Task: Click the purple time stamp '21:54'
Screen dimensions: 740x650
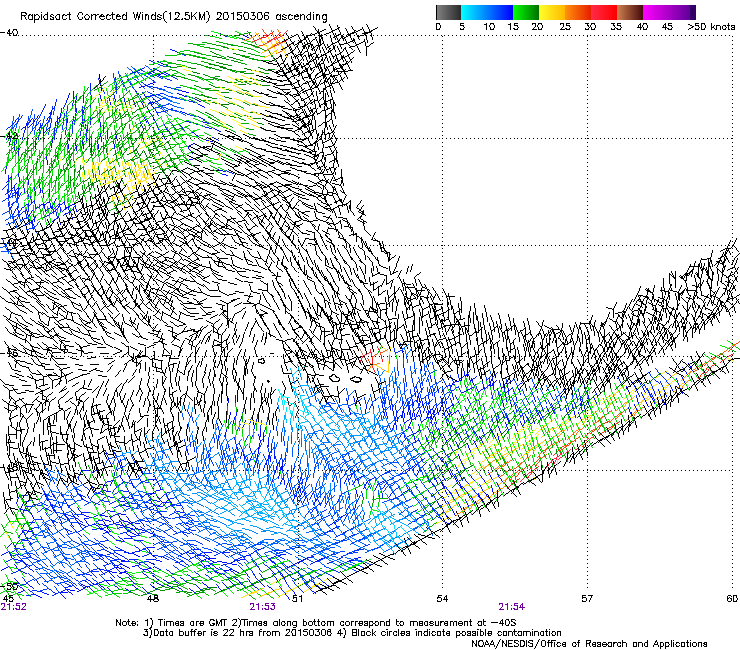Action: 512,607
